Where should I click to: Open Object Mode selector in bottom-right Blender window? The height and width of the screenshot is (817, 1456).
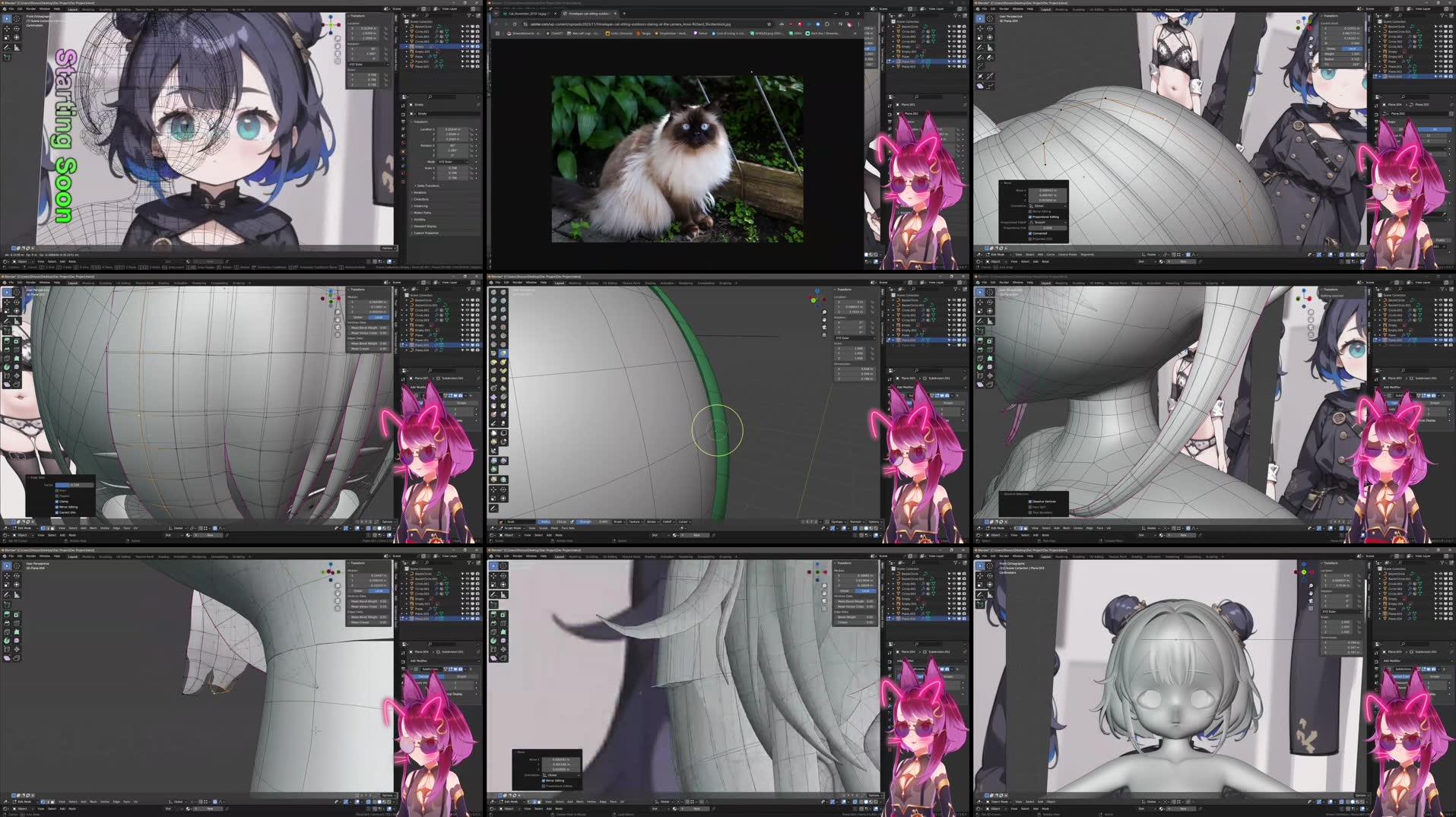tap(998, 802)
